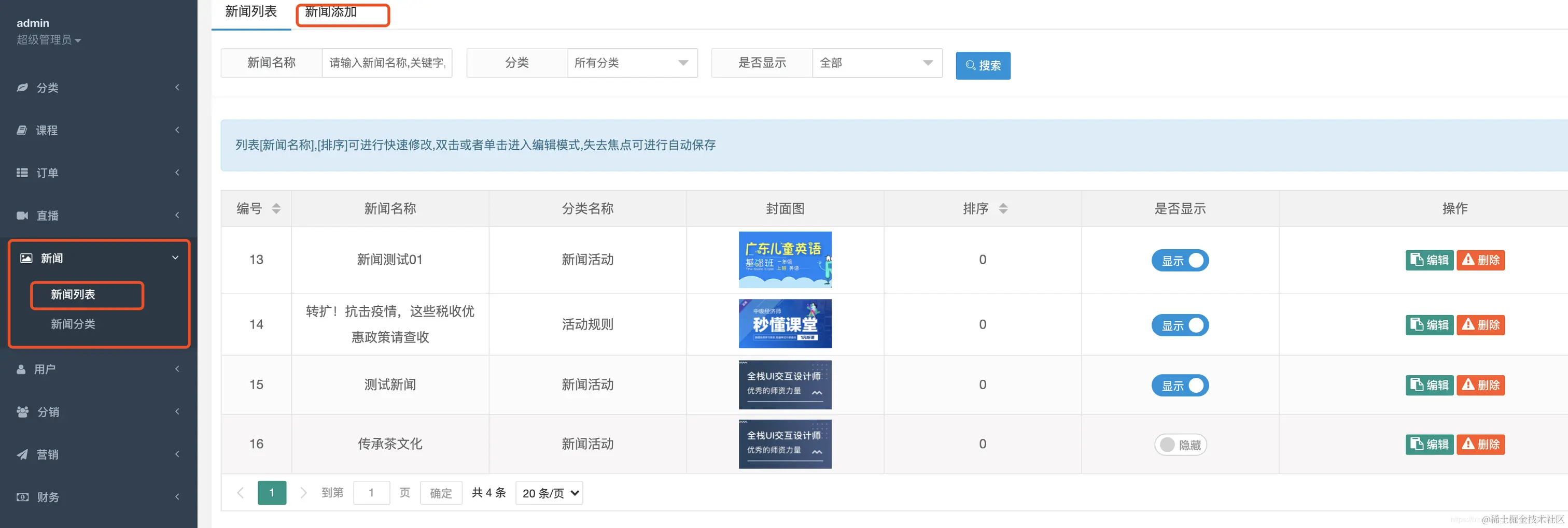Click the 搜索 search button
This screenshot has width=1568, height=528.
pyautogui.click(x=983, y=66)
